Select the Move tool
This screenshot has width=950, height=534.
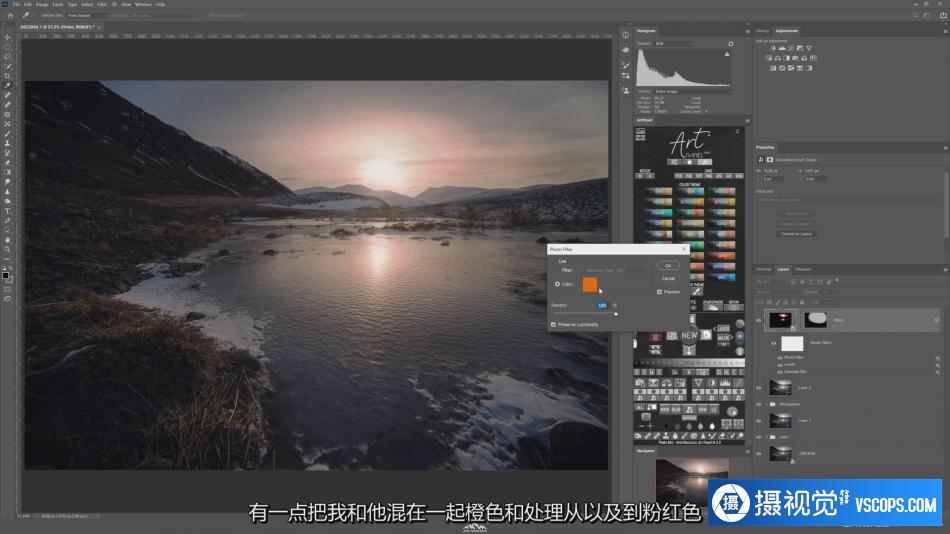7,38
